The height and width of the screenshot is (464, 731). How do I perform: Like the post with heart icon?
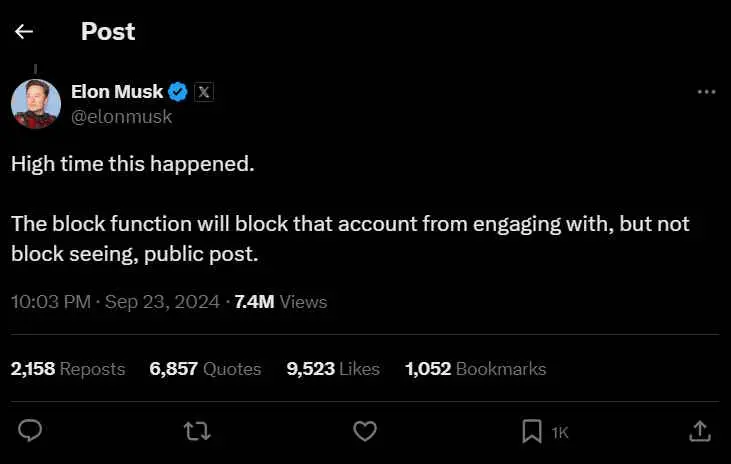[x=365, y=431]
